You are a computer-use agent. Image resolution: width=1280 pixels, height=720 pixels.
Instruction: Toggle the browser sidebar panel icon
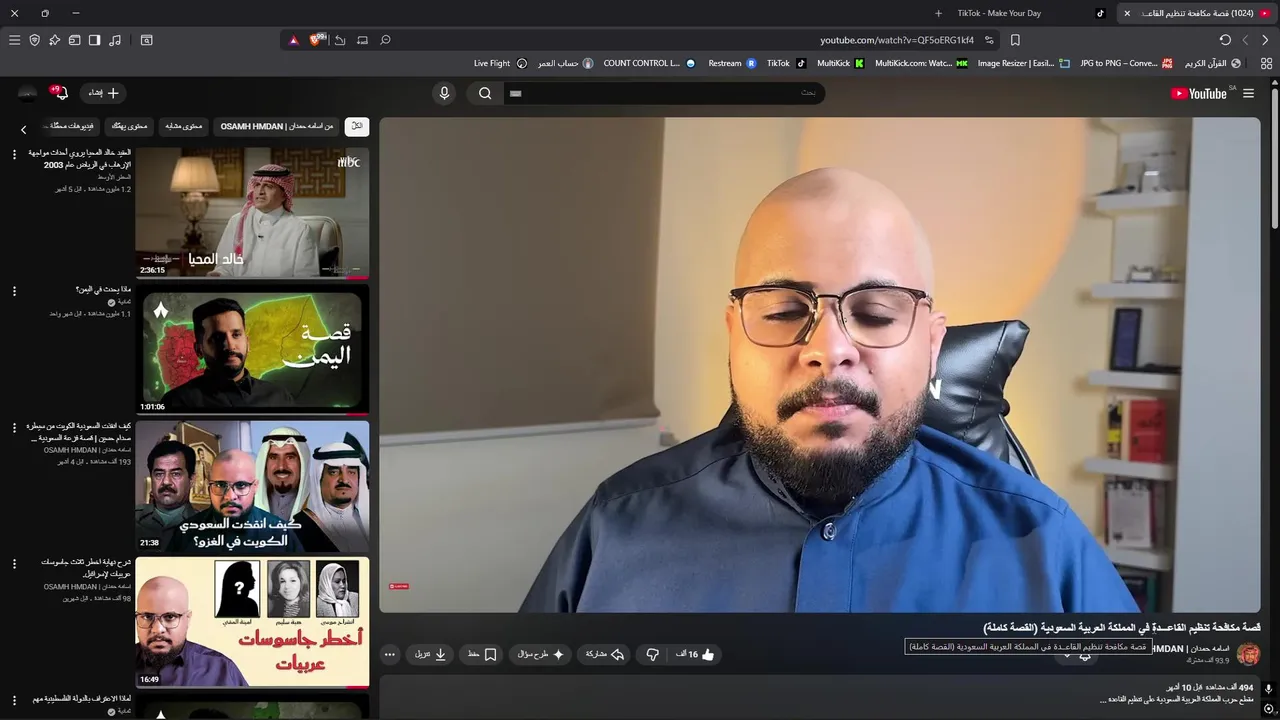(x=94, y=40)
